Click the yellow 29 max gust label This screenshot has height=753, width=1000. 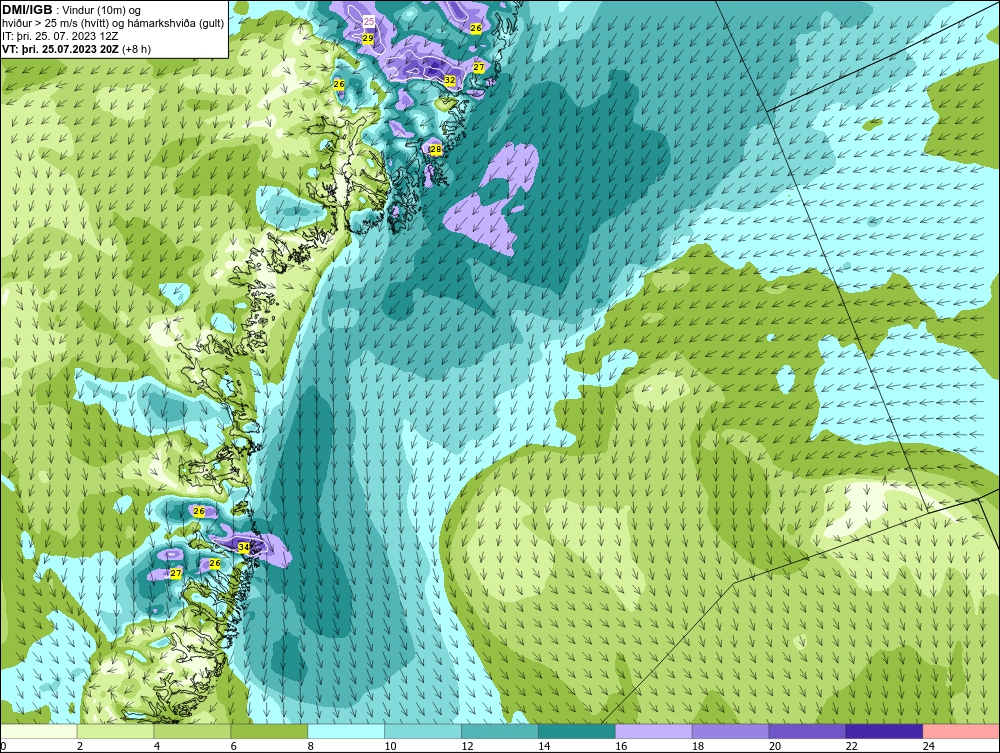tap(368, 38)
